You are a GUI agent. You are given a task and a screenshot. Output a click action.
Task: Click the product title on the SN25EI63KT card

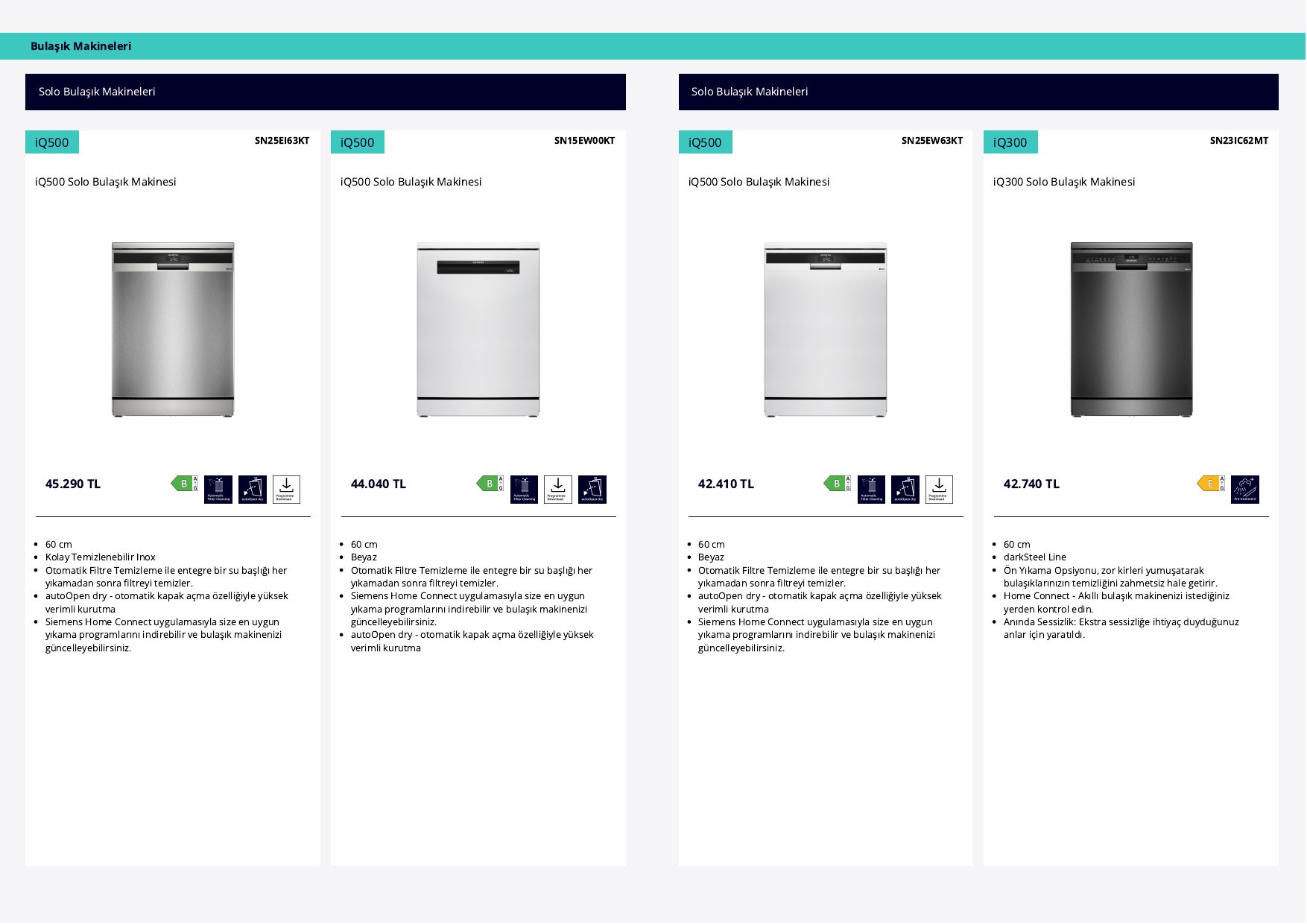tap(106, 182)
